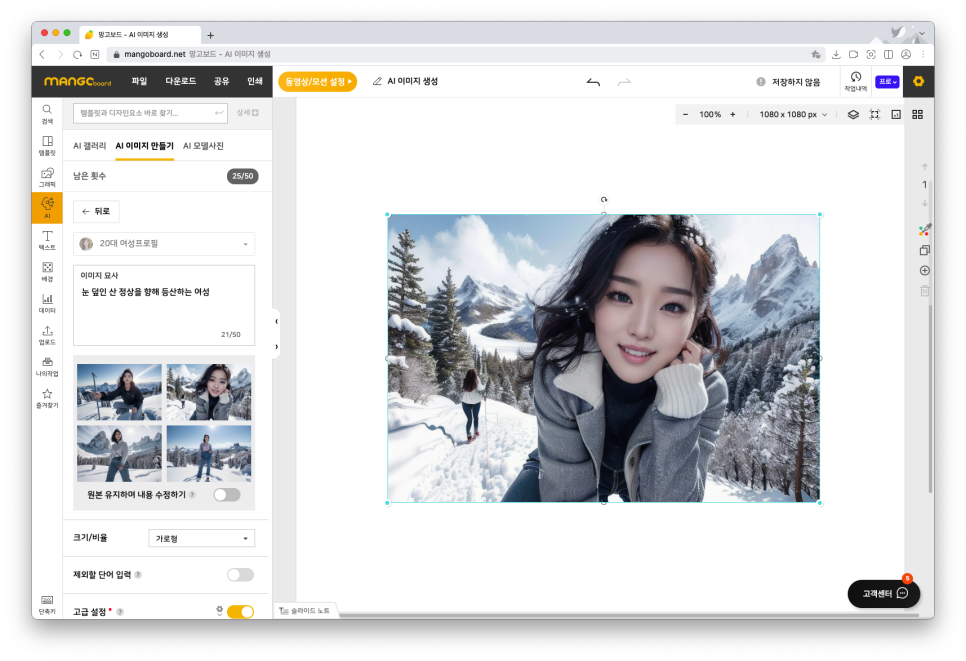Click the trash delete page icon
This screenshot has height=661, width=966.
[x=924, y=291]
